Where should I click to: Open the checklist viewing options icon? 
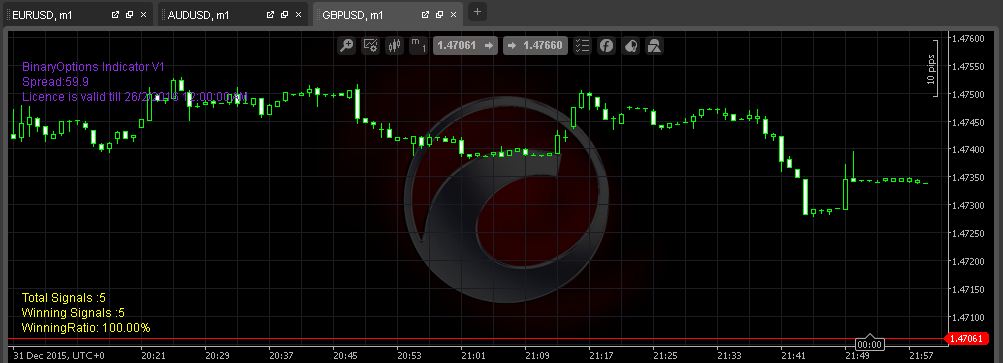coord(582,45)
